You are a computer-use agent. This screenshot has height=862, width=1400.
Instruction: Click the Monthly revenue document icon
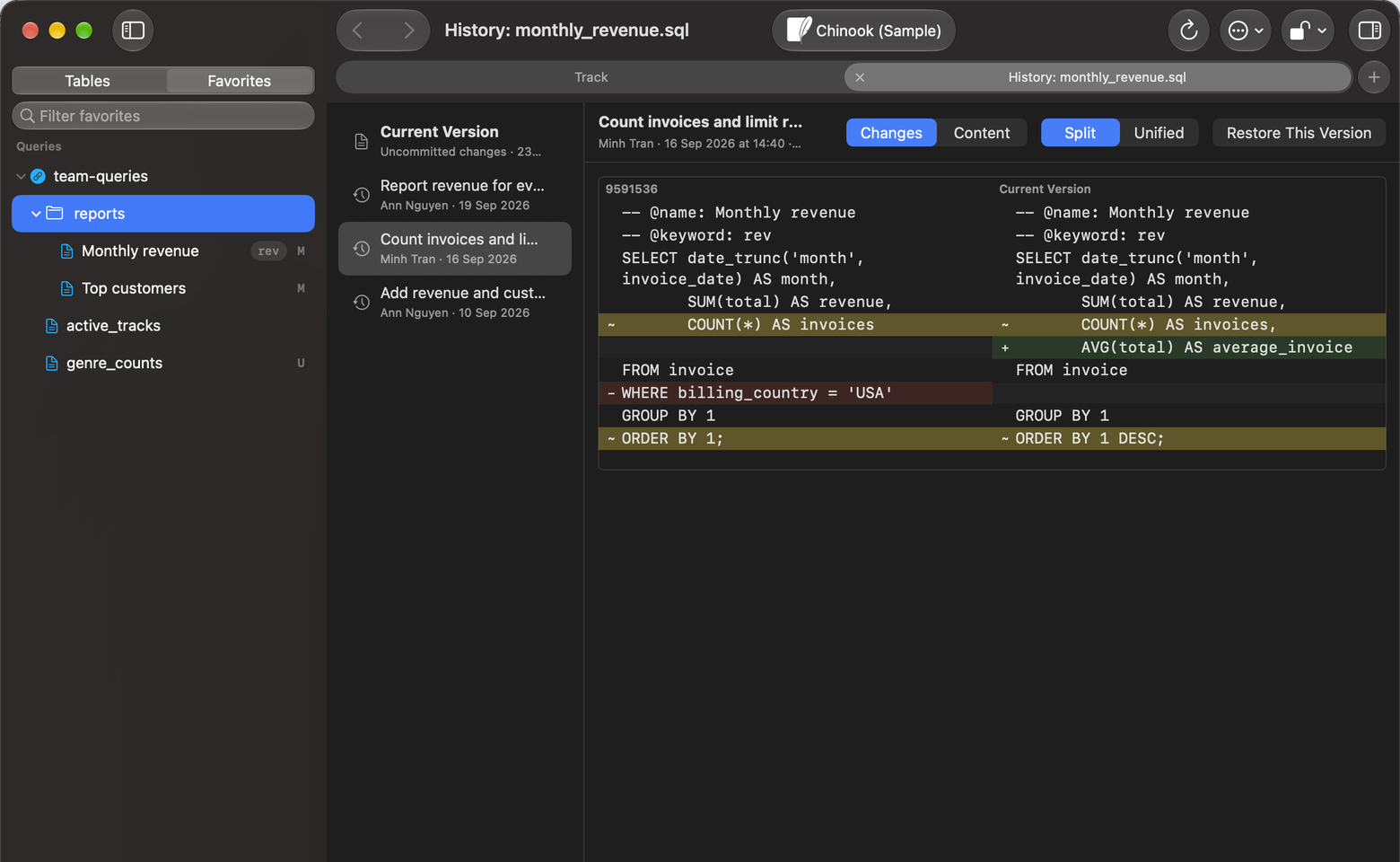[66, 251]
